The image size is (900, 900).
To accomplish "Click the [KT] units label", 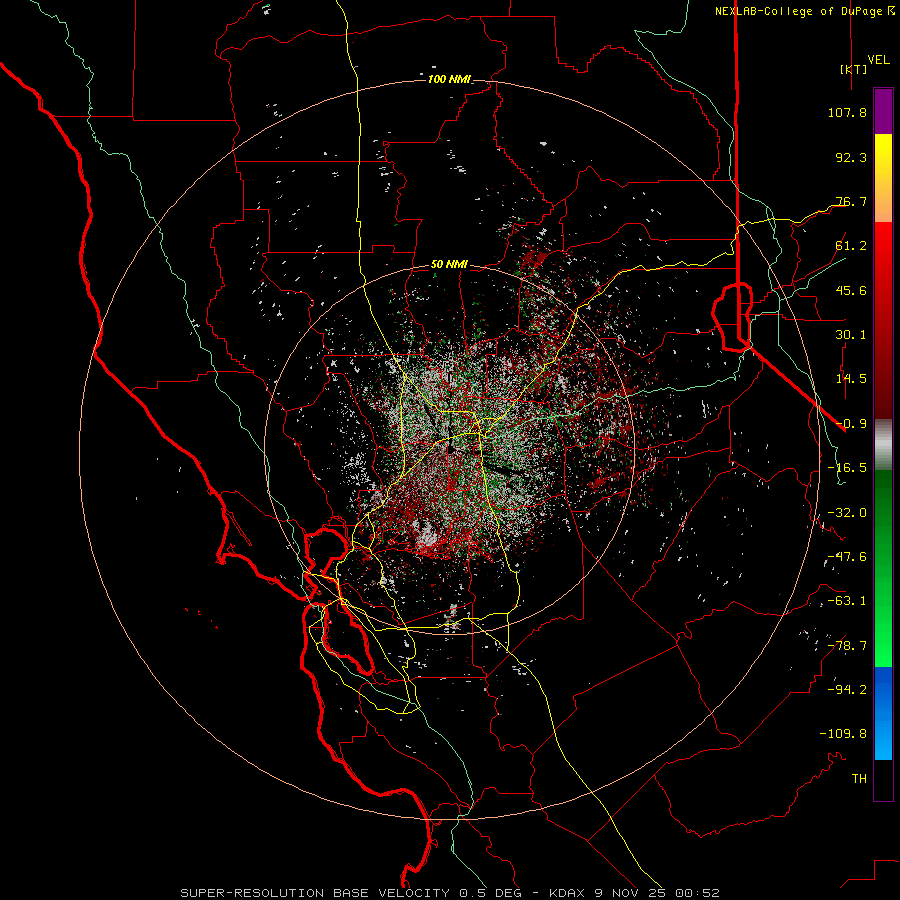I will point(854,69).
